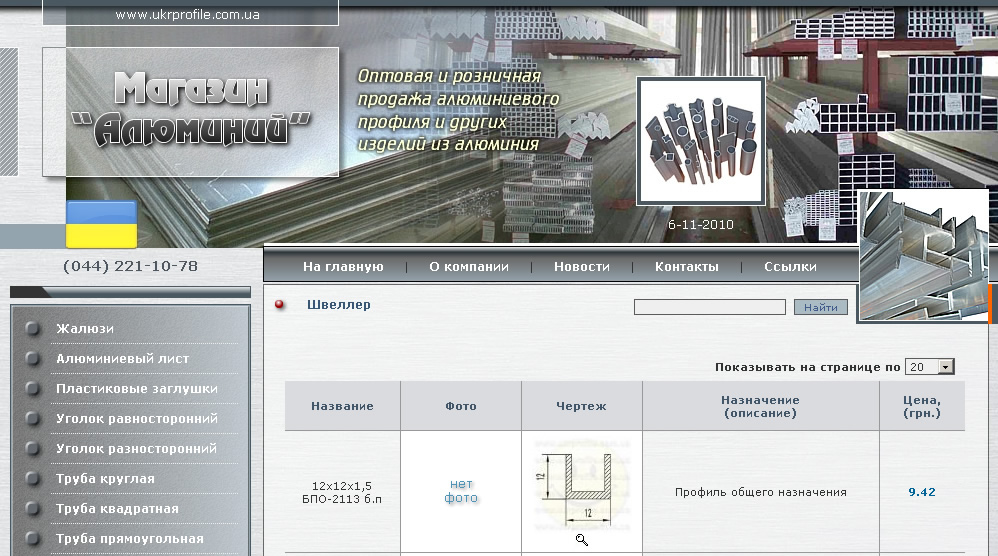Screen dimensions: 998x556
Task: Open the О компании page
Action: point(469,267)
